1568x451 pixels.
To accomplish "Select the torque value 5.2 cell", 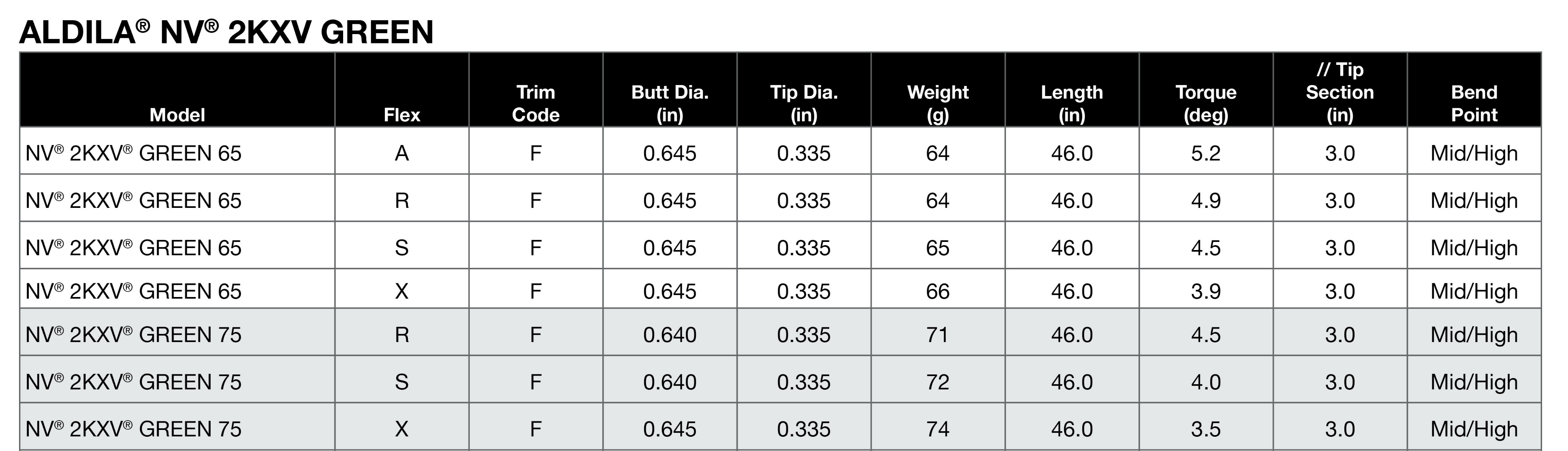I will tap(1206, 153).
